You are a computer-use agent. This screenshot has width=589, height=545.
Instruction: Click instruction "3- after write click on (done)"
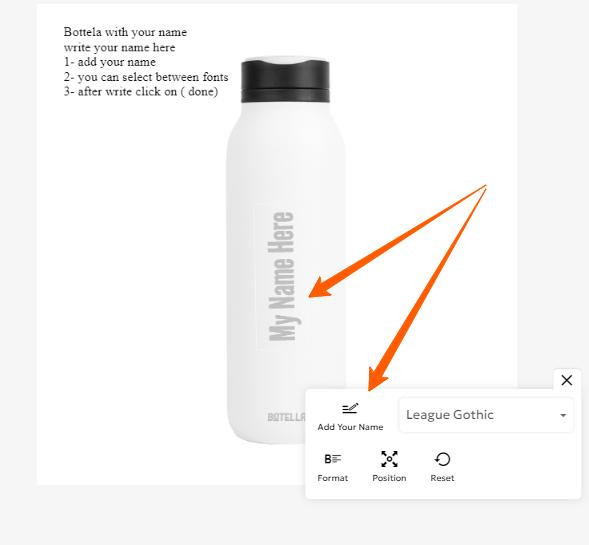click(x=141, y=92)
